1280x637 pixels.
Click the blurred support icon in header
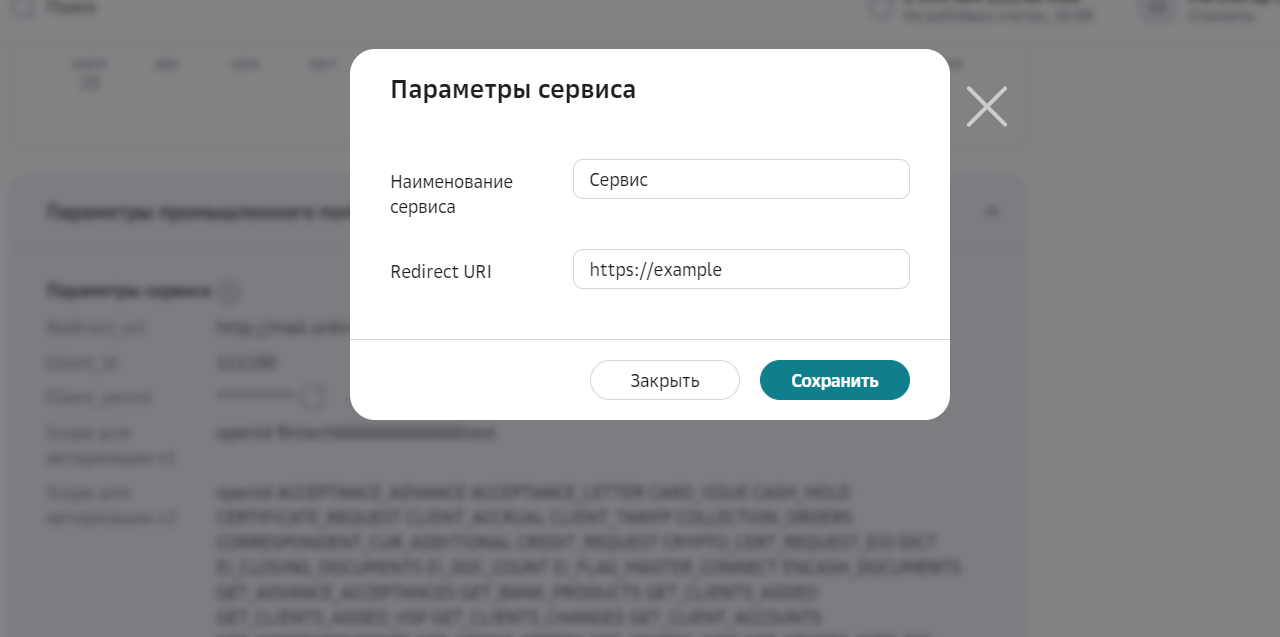(x=881, y=8)
